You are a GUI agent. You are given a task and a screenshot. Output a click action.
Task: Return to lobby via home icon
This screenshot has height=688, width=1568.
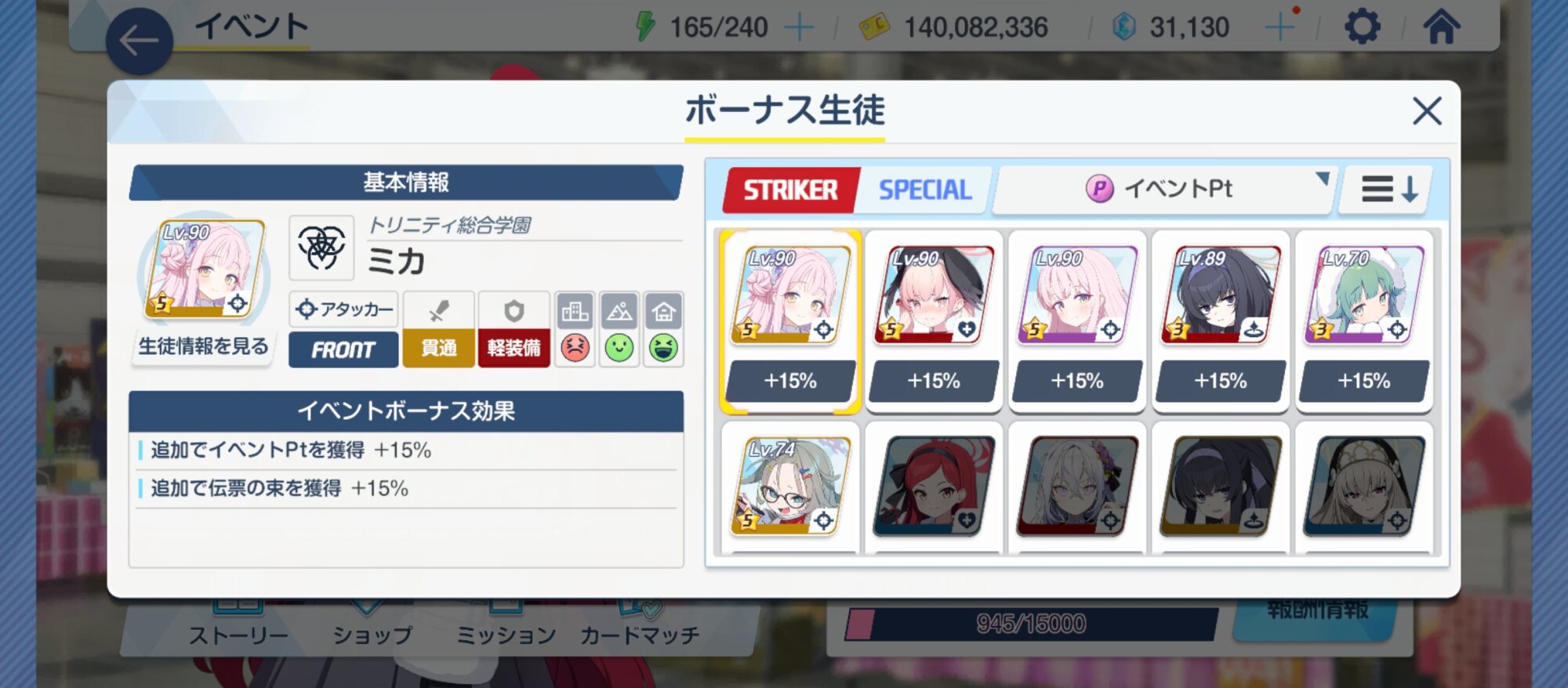click(1442, 27)
